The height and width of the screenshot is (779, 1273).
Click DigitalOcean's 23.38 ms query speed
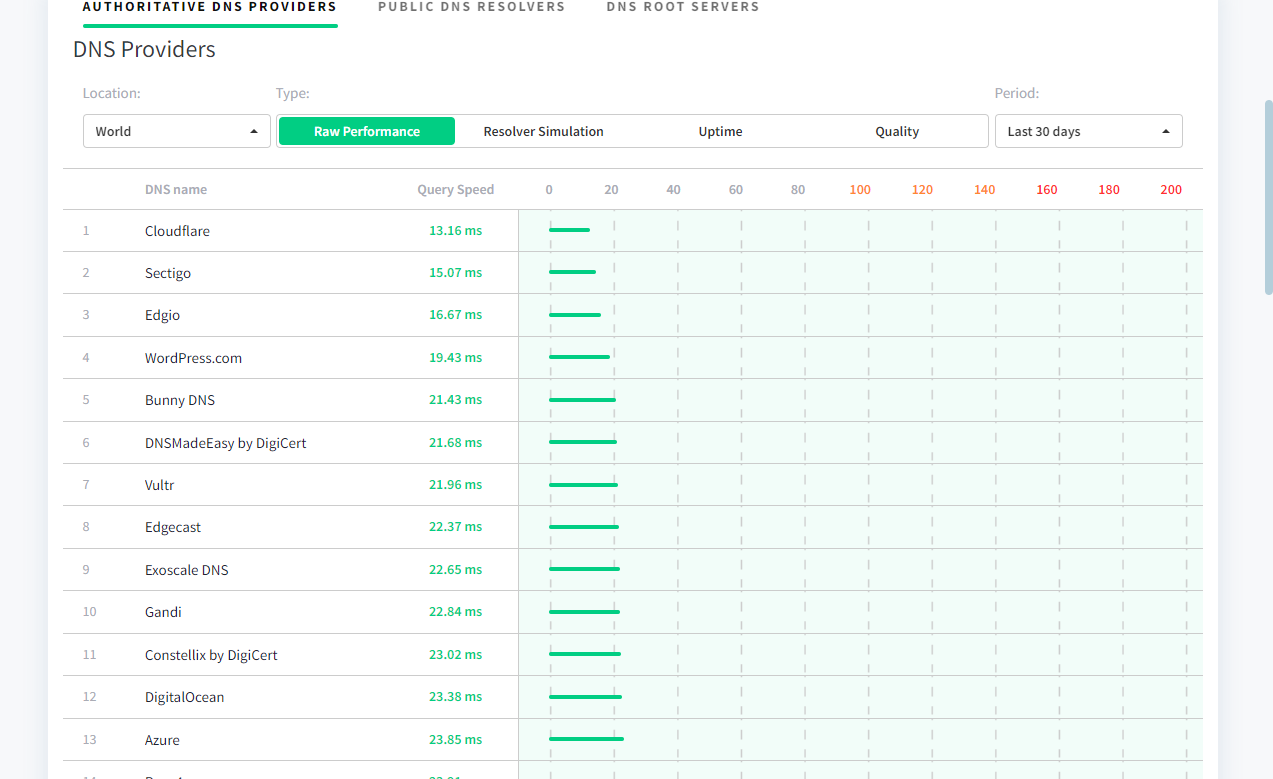click(456, 697)
